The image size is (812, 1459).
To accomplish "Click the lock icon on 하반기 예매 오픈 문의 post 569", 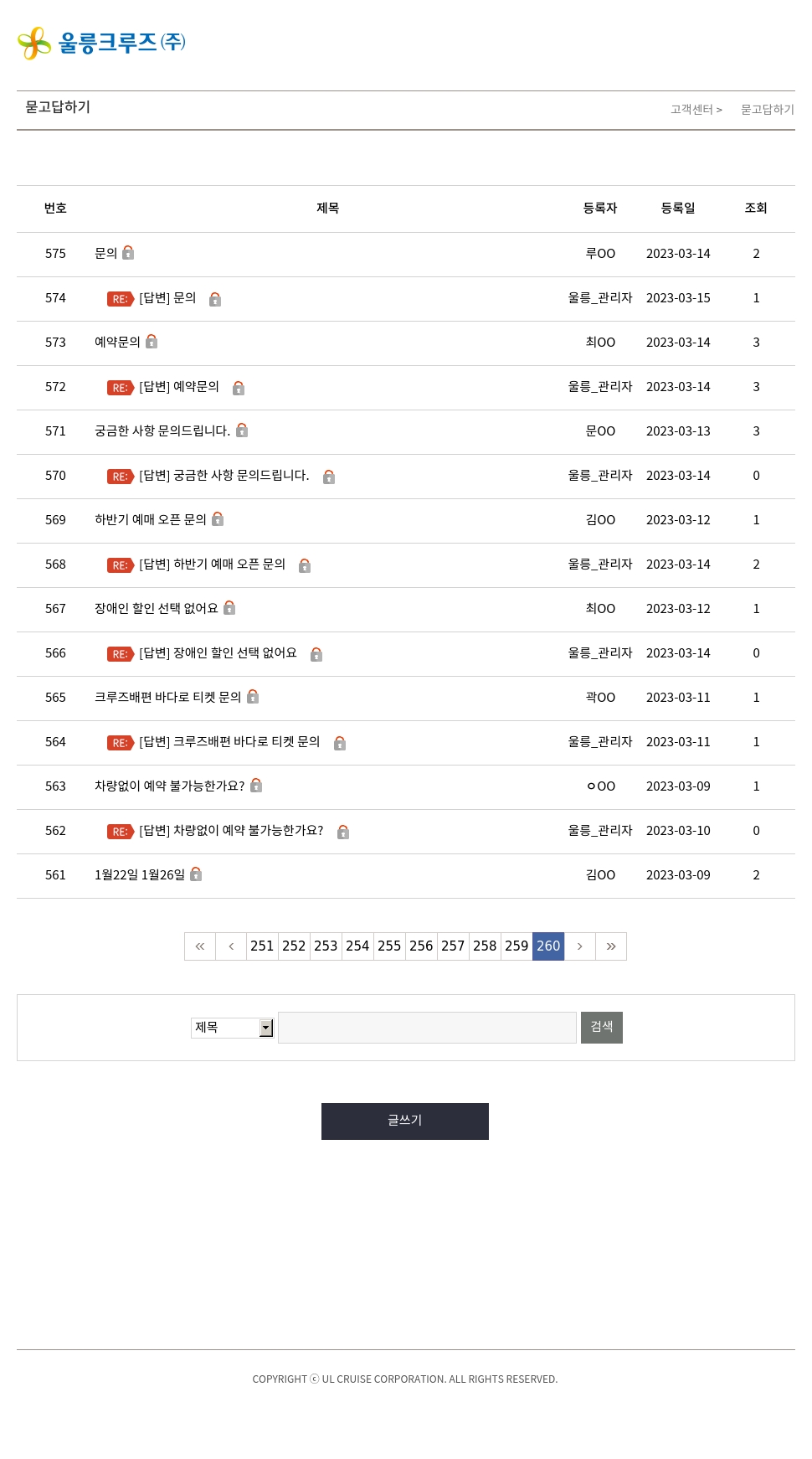I will pyautogui.click(x=218, y=519).
